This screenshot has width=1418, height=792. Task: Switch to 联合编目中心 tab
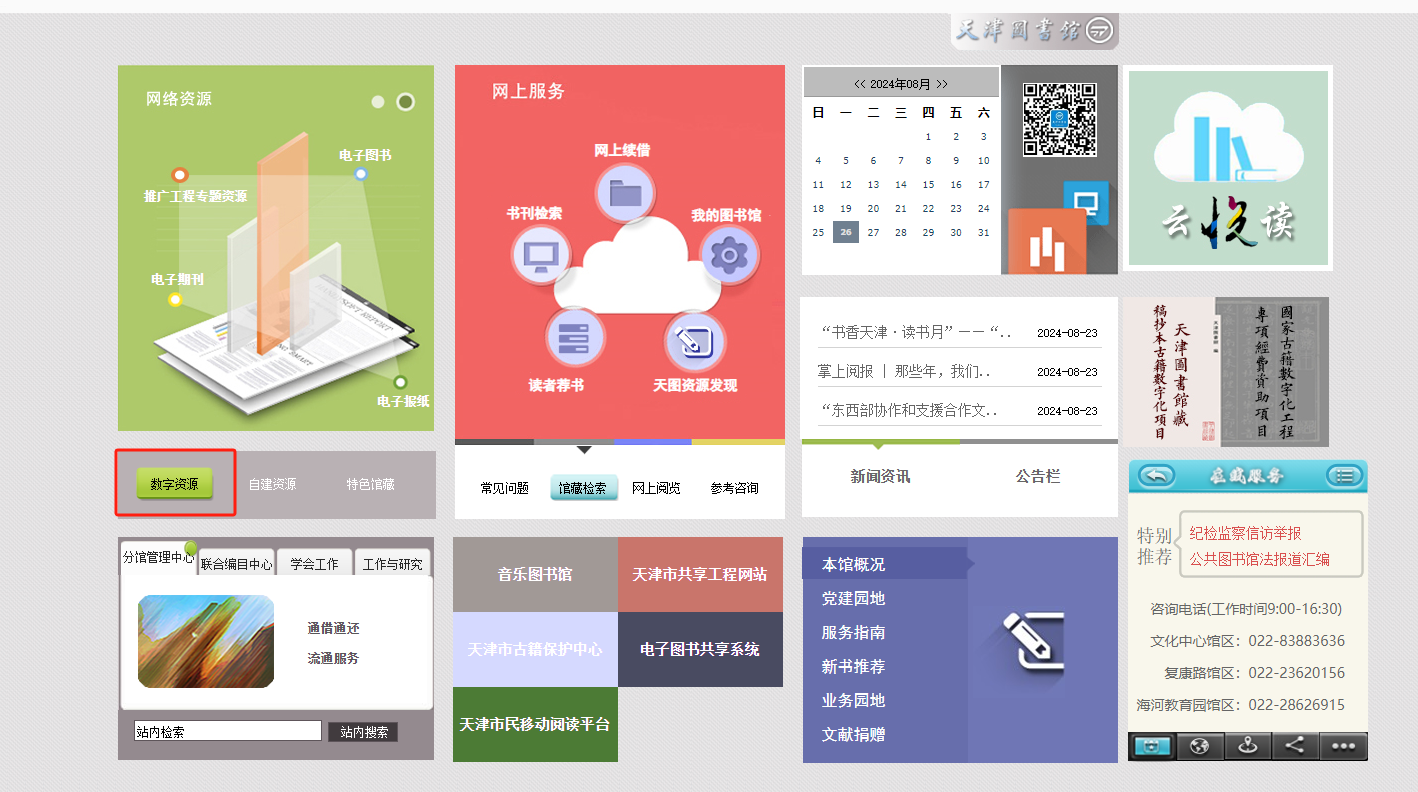236,564
